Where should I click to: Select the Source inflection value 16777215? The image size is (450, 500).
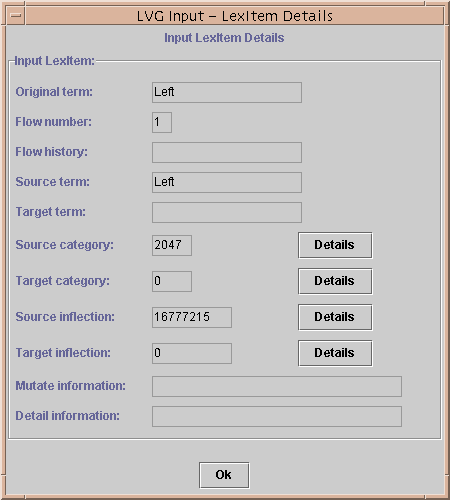coord(192,317)
